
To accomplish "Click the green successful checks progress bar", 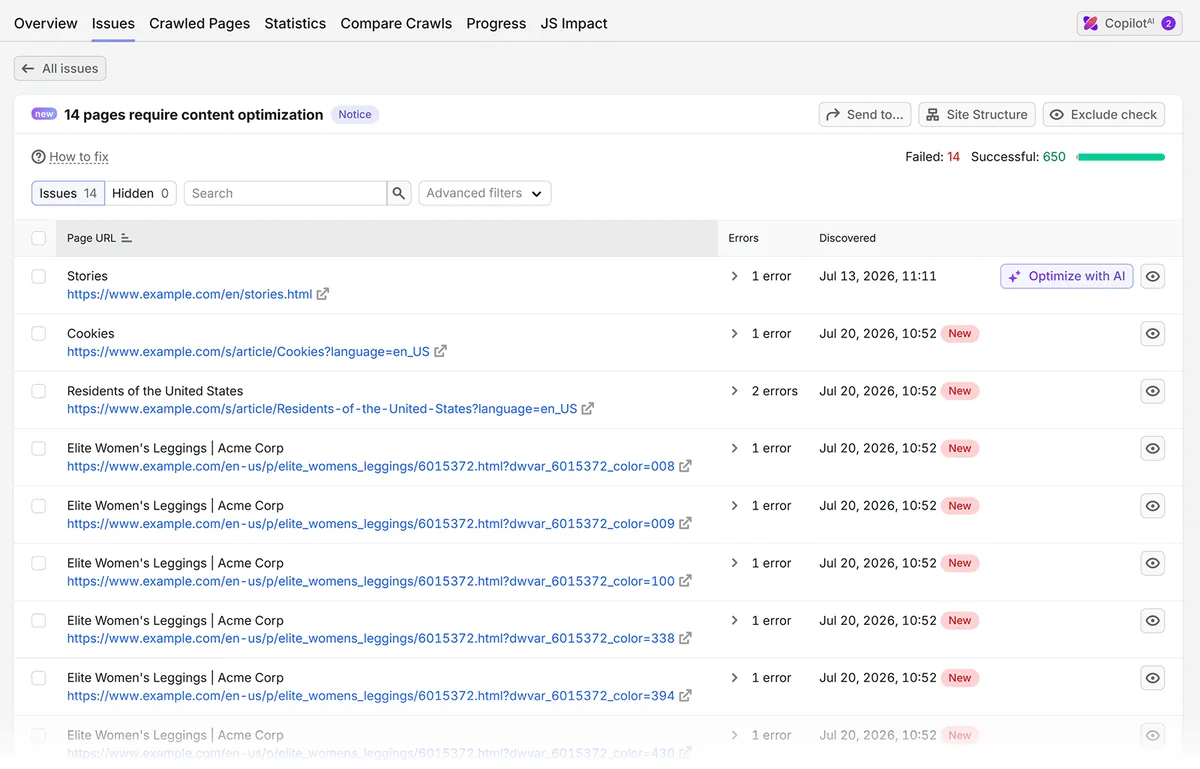I will 1121,157.
